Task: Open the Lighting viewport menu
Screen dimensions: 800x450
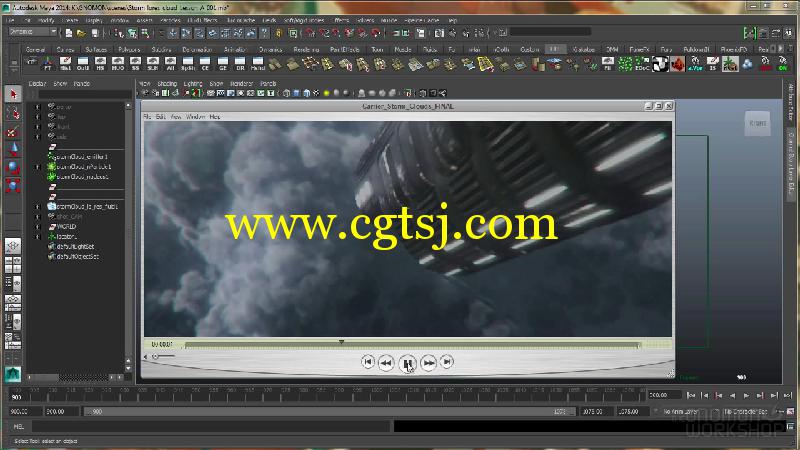Action: [193, 84]
